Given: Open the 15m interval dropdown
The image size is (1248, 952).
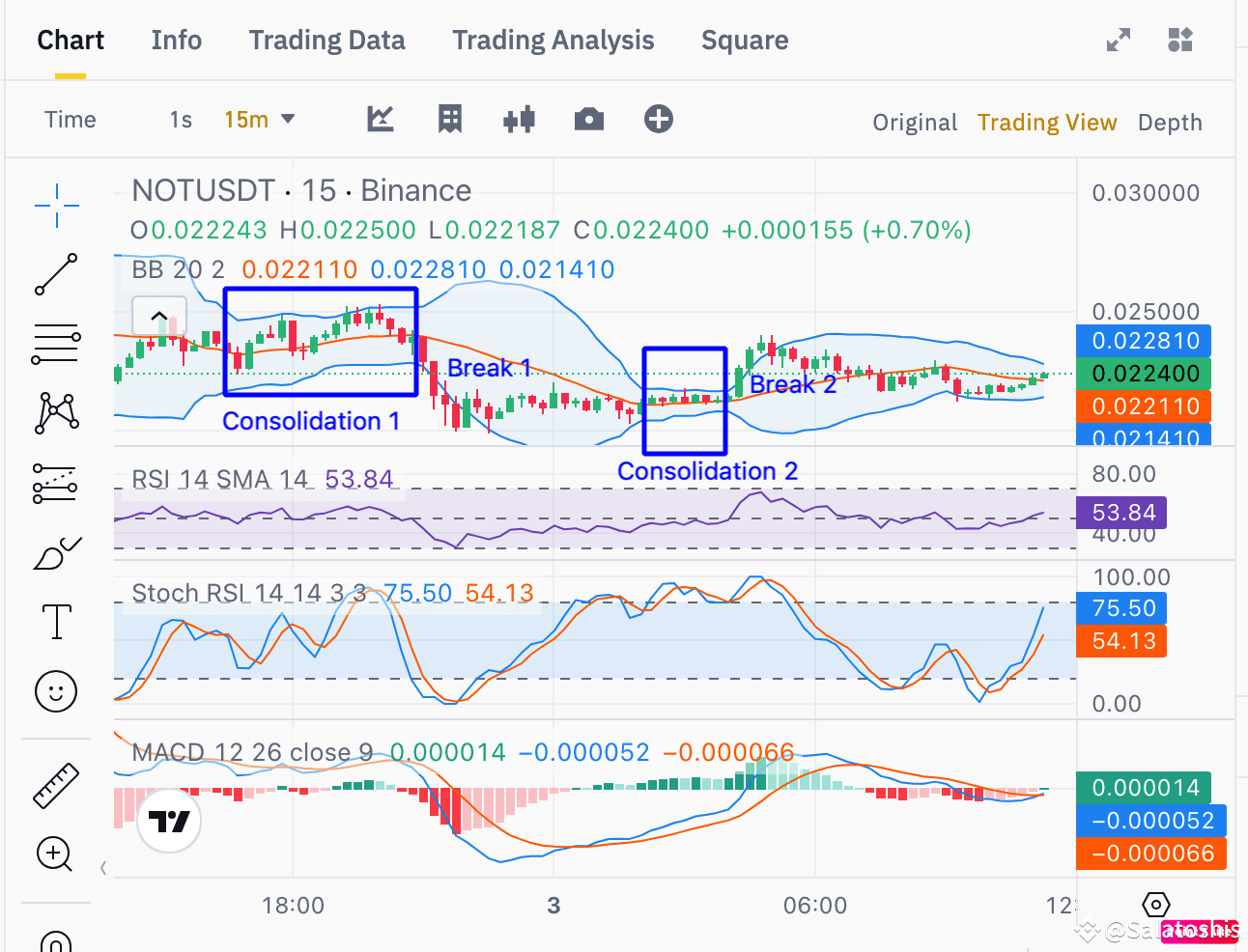Looking at the screenshot, I should [x=259, y=119].
